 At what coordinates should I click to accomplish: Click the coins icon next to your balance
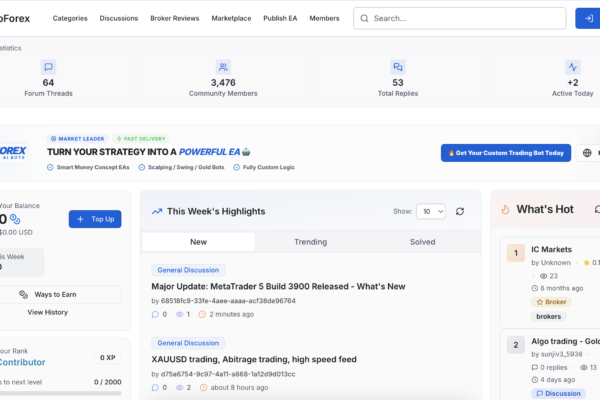15,219
